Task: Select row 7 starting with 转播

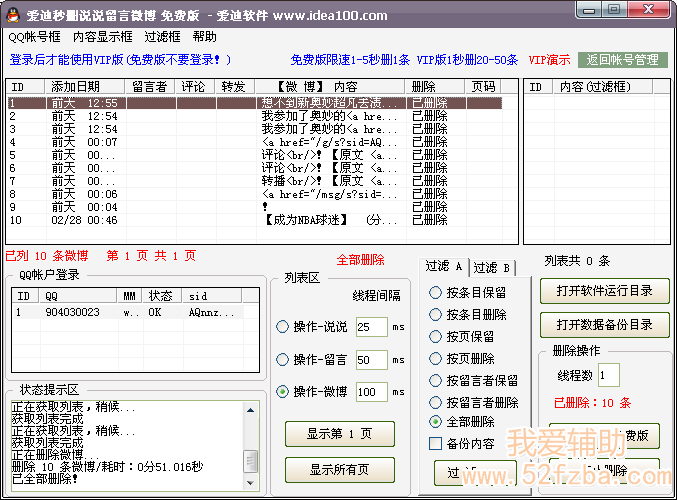Action: (x=255, y=181)
